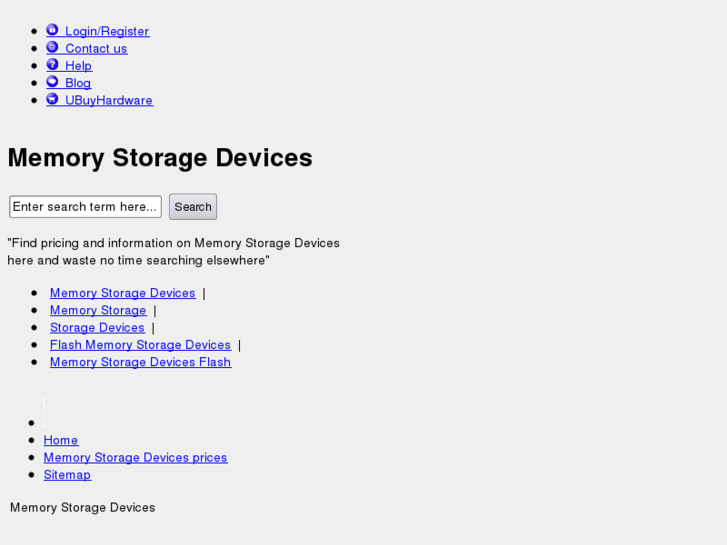727x545 pixels.
Task: Navigate to the Sitemap link
Action: click(67, 475)
